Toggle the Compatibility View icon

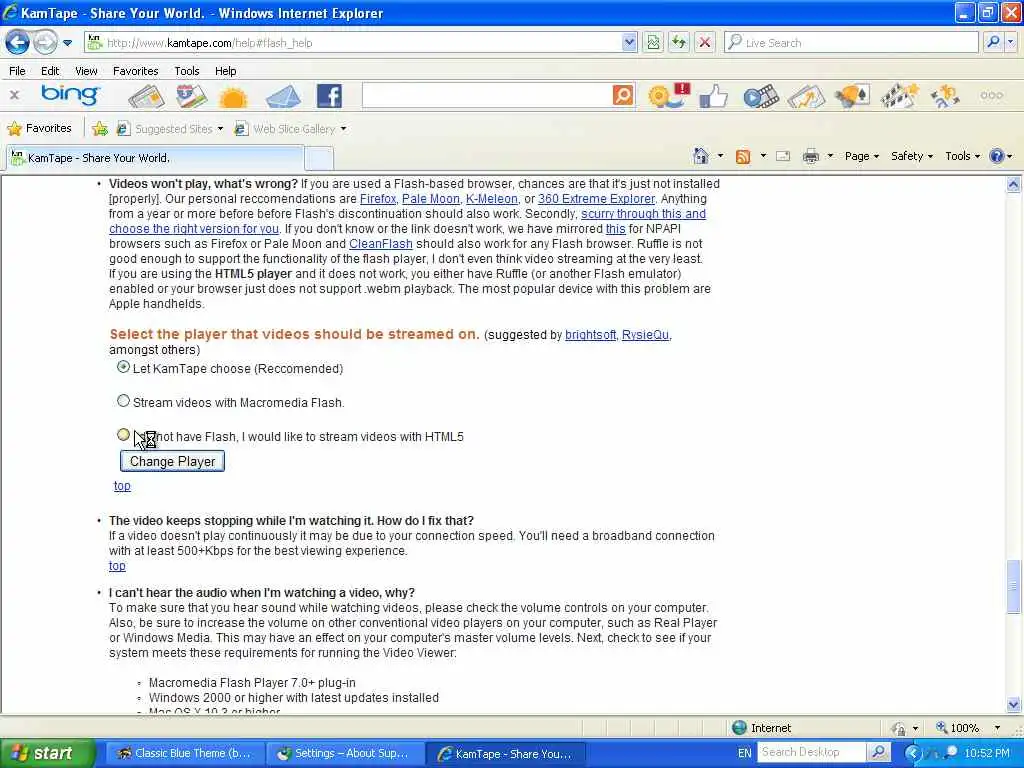[x=653, y=42]
